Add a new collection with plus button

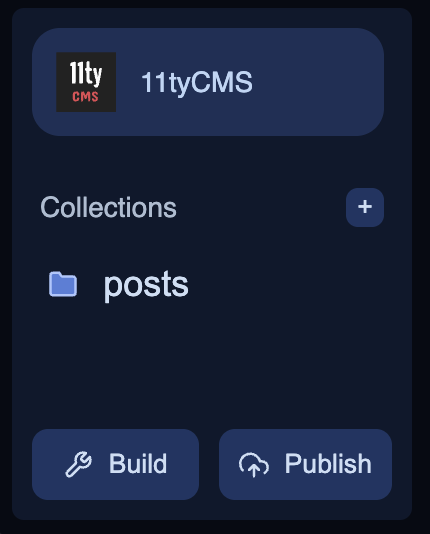pyautogui.click(x=365, y=207)
